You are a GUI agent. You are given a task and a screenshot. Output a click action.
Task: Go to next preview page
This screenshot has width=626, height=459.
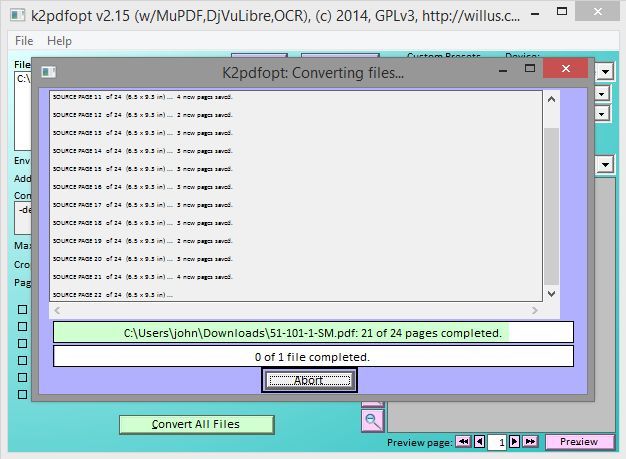[x=515, y=441]
